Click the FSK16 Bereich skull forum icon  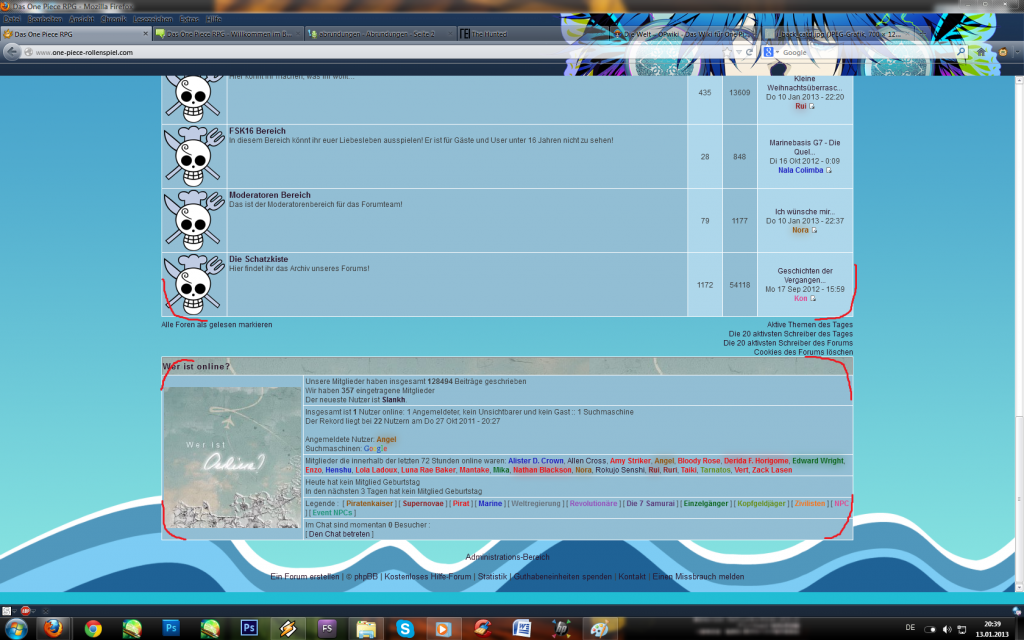(194, 157)
